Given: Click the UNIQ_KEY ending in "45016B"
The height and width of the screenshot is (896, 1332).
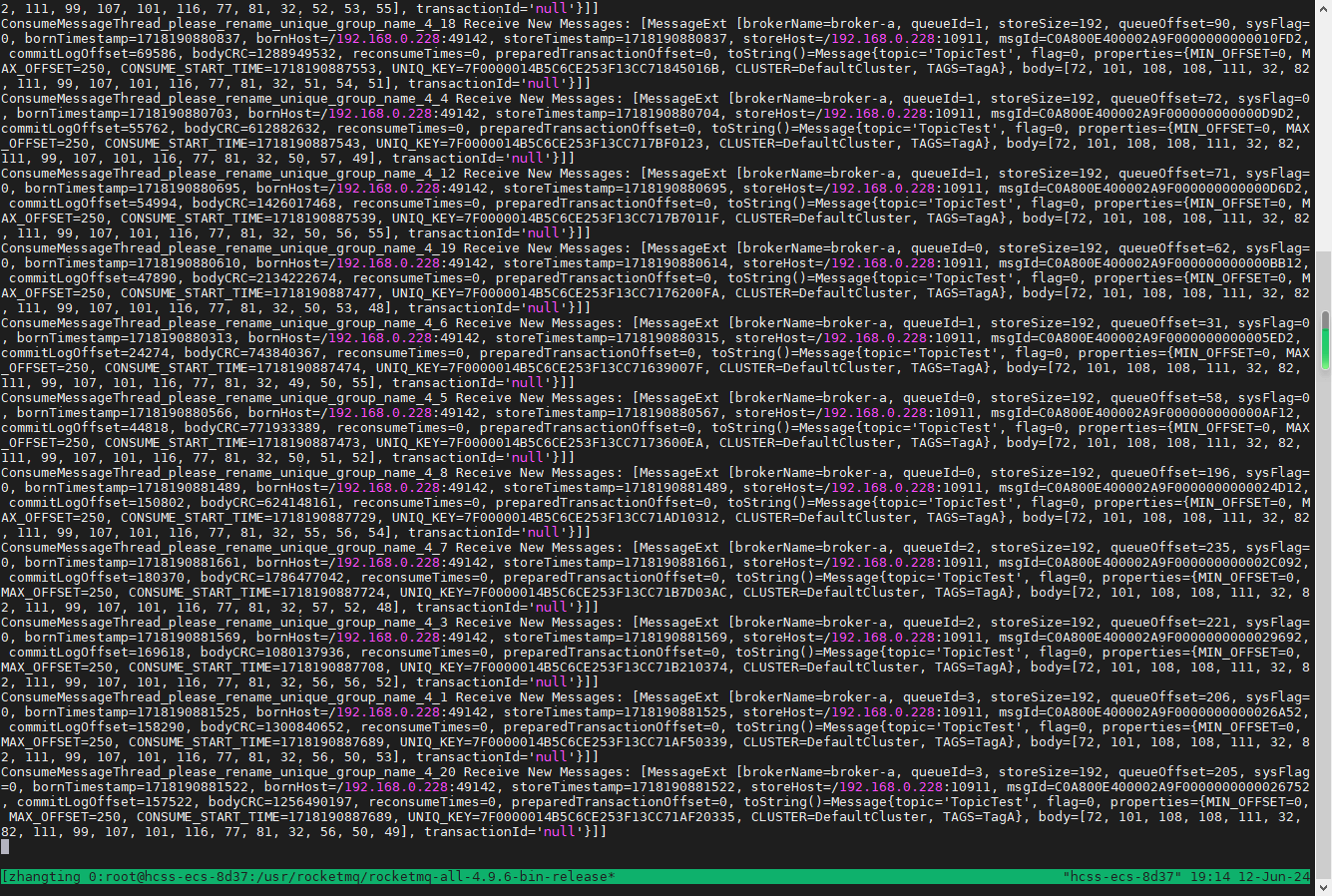Looking at the screenshot, I should (x=555, y=69).
